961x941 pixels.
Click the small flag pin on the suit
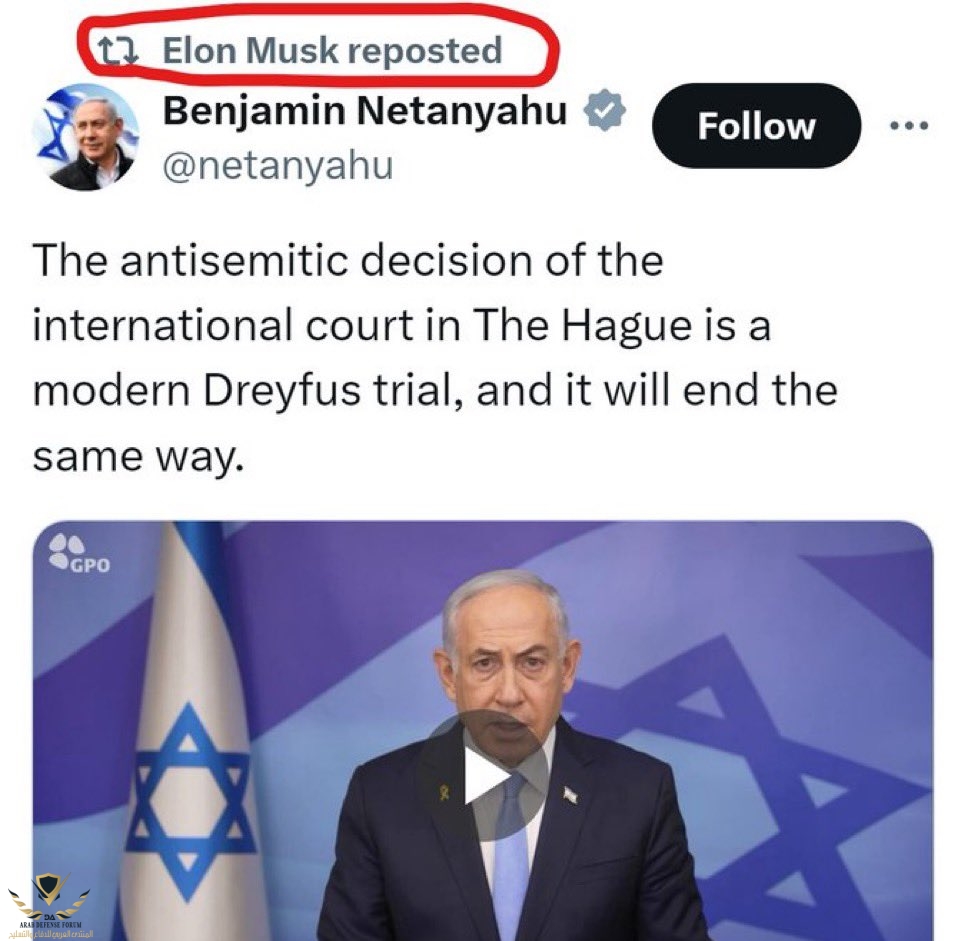pyautogui.click(x=570, y=795)
